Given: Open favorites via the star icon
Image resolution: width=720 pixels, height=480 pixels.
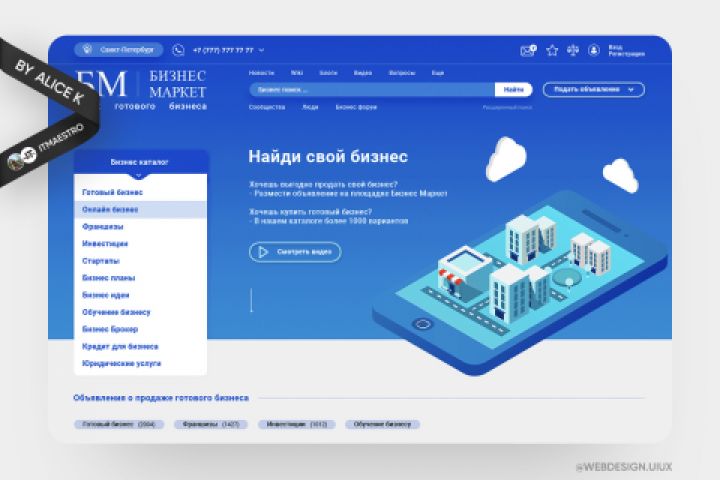Looking at the screenshot, I should tap(552, 50).
